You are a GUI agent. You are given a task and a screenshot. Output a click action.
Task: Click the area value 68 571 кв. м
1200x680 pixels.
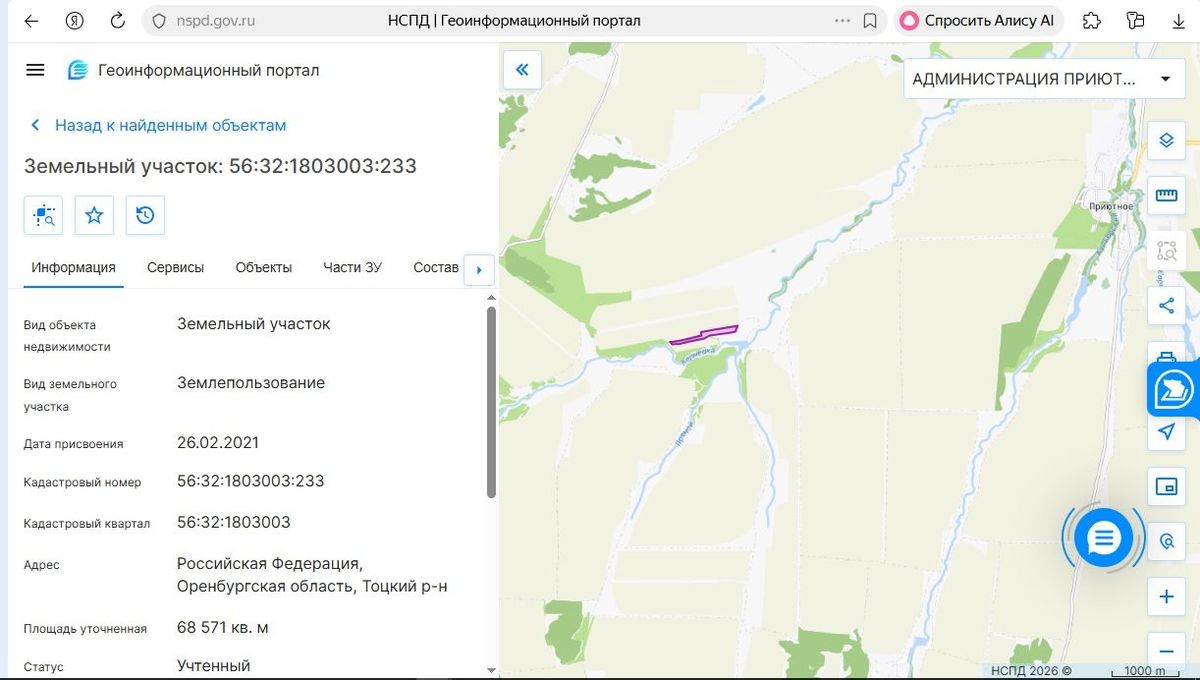[x=223, y=628]
